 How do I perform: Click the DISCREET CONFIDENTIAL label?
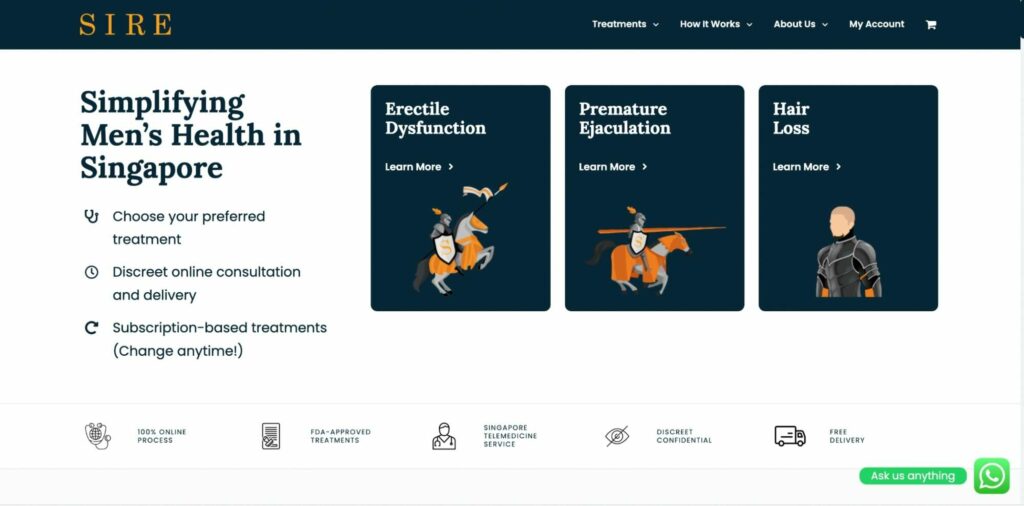tap(684, 436)
